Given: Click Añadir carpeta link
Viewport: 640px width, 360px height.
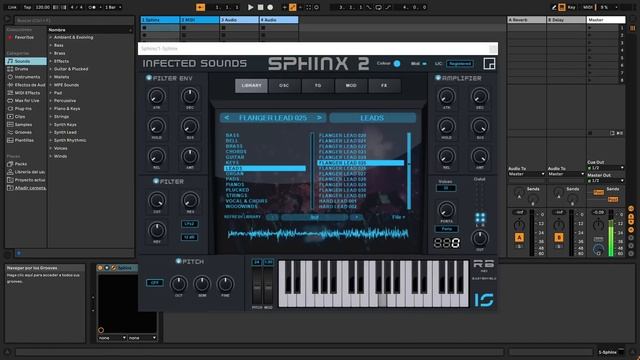Looking at the screenshot, I should click(x=30, y=188).
